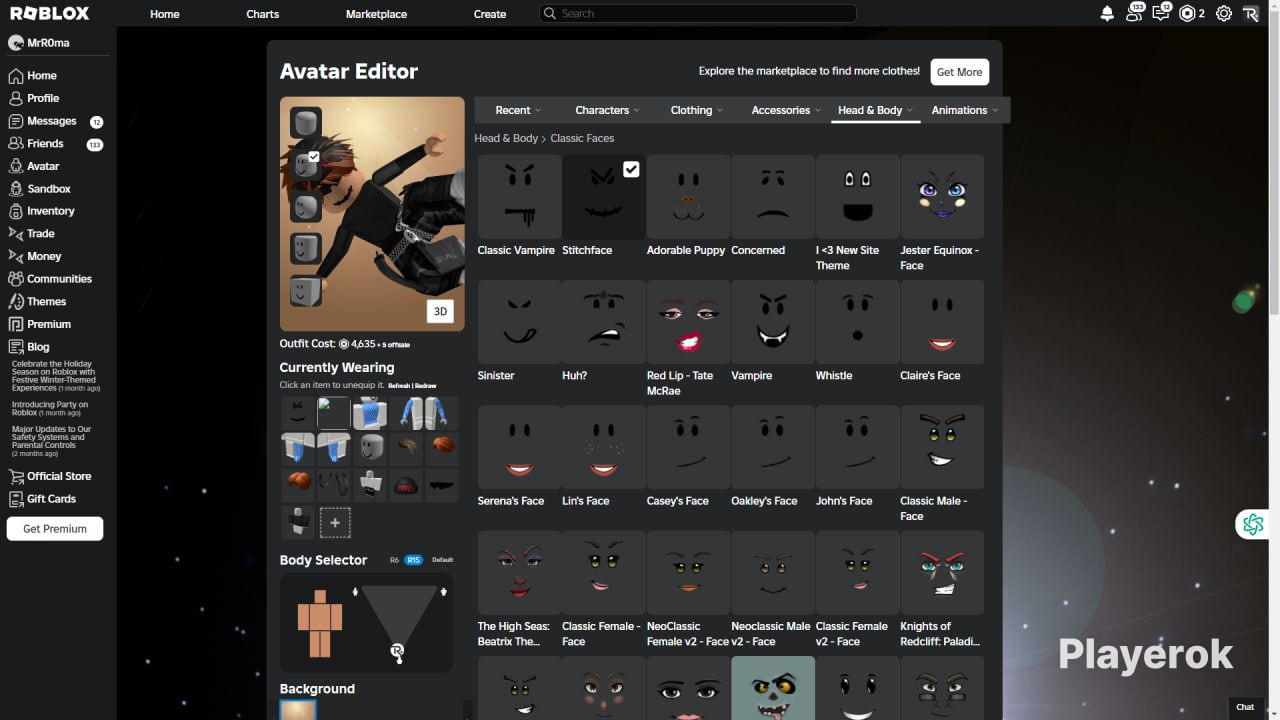The width and height of the screenshot is (1280, 720).
Task: Select the R15 body type
Action: [413, 560]
